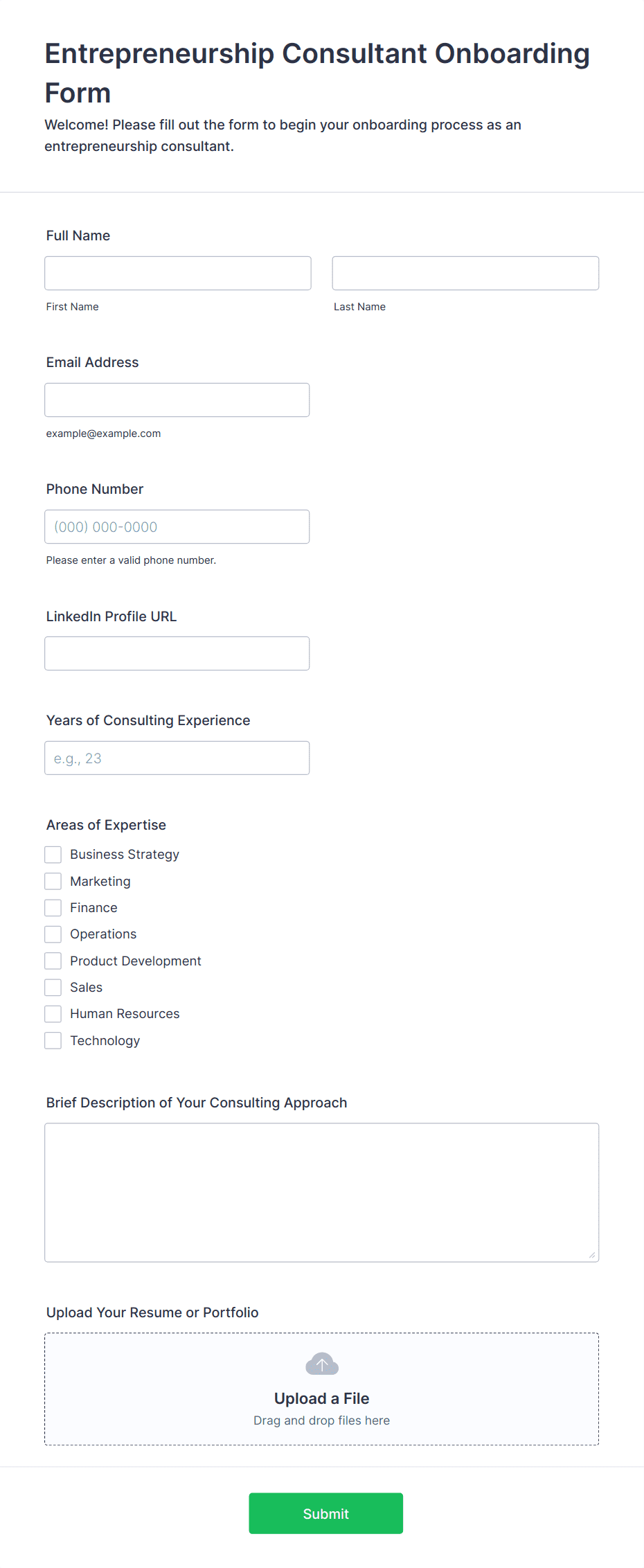Click the textarea resize handle corner
This screenshot has width=644, height=1568.
[x=592, y=1255]
